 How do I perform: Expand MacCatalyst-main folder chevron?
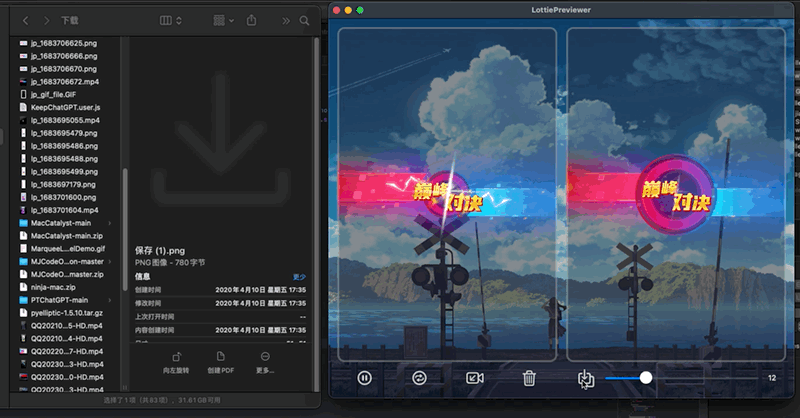click(110, 223)
